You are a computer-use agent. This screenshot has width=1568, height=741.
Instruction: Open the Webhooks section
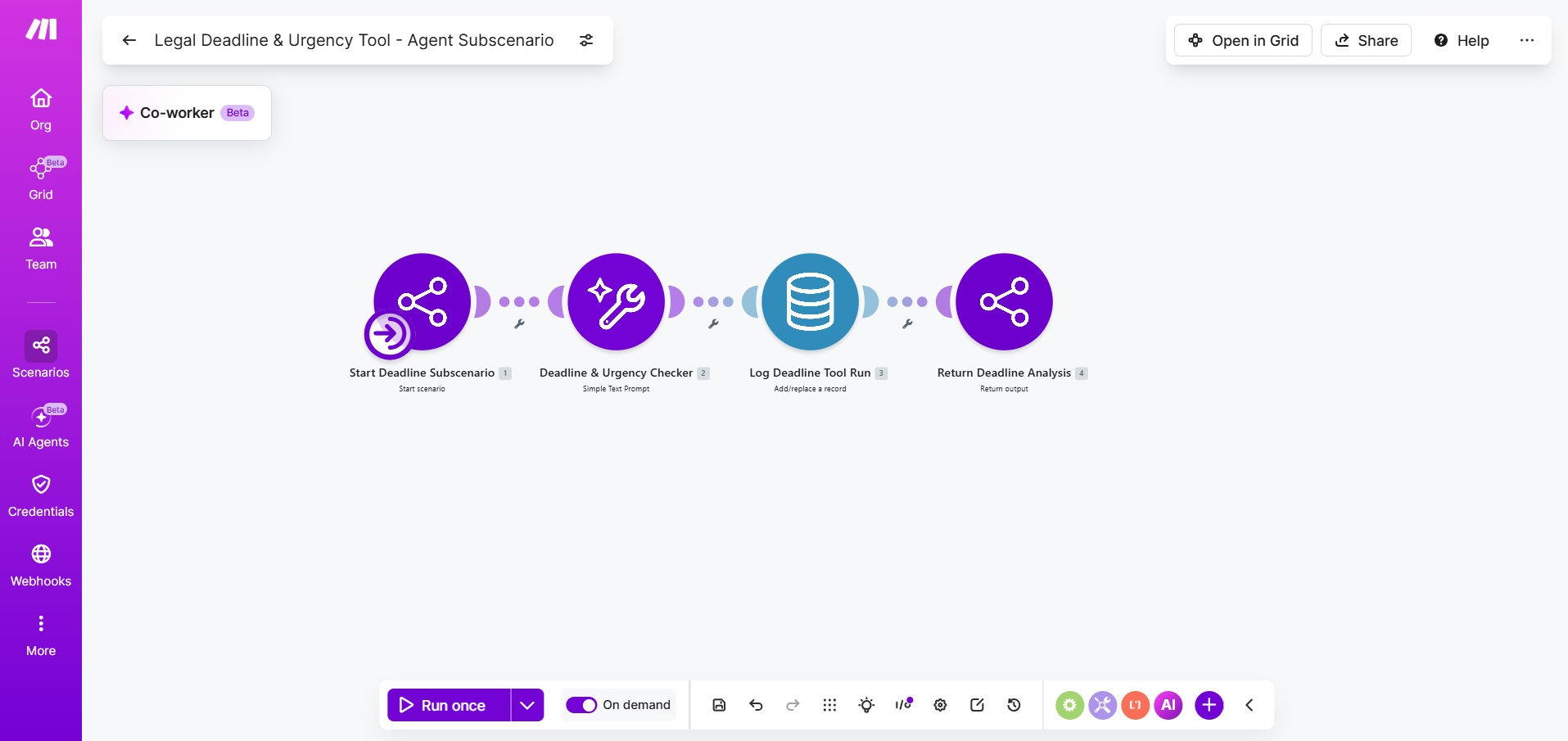pos(41,566)
